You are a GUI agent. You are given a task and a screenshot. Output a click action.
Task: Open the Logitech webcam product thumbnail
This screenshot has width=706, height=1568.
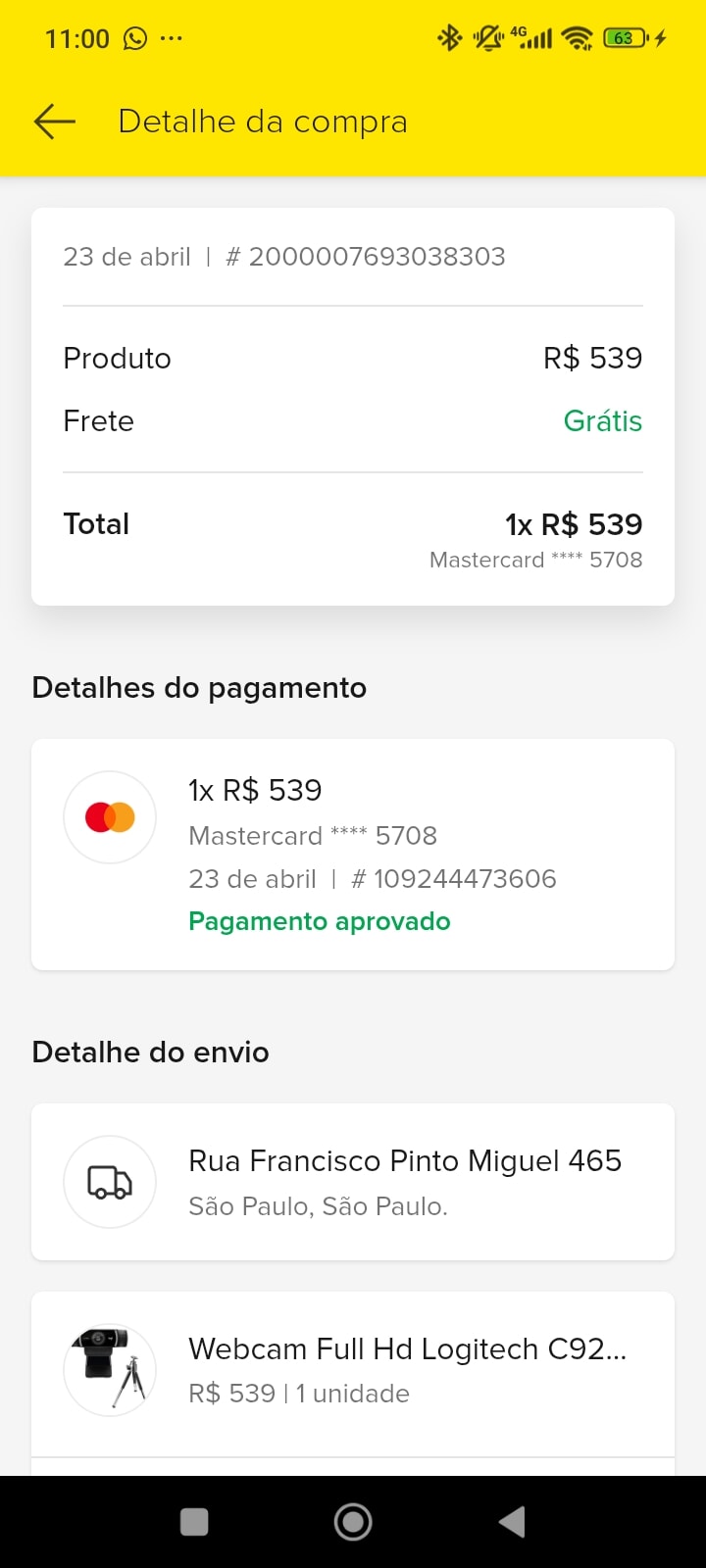[110, 1369]
